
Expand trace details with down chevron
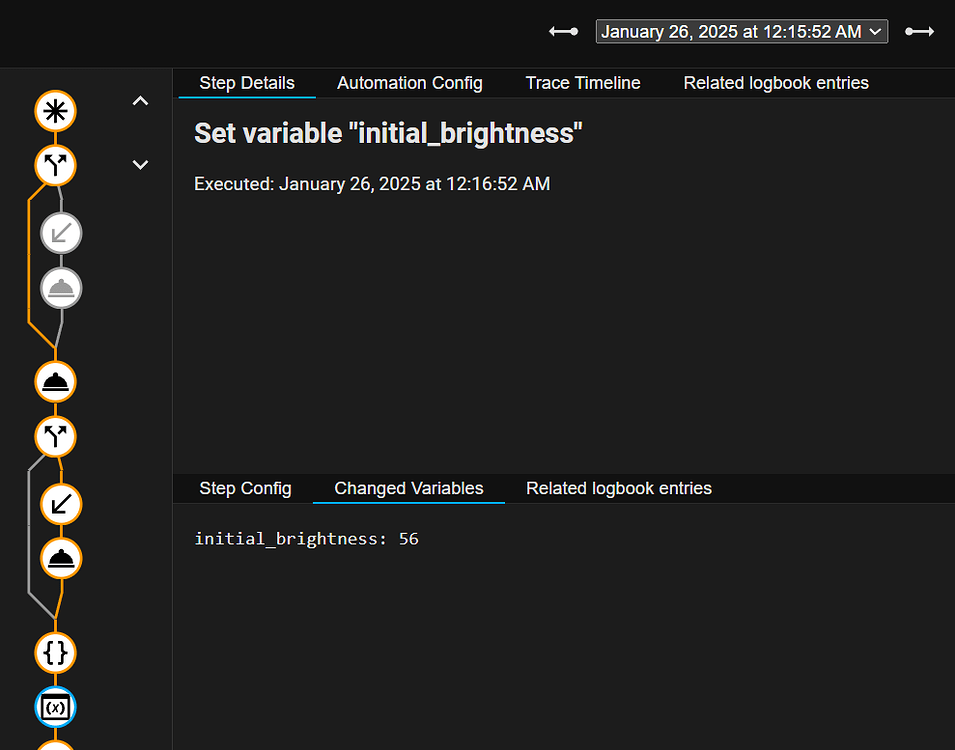pyautogui.click(x=140, y=164)
